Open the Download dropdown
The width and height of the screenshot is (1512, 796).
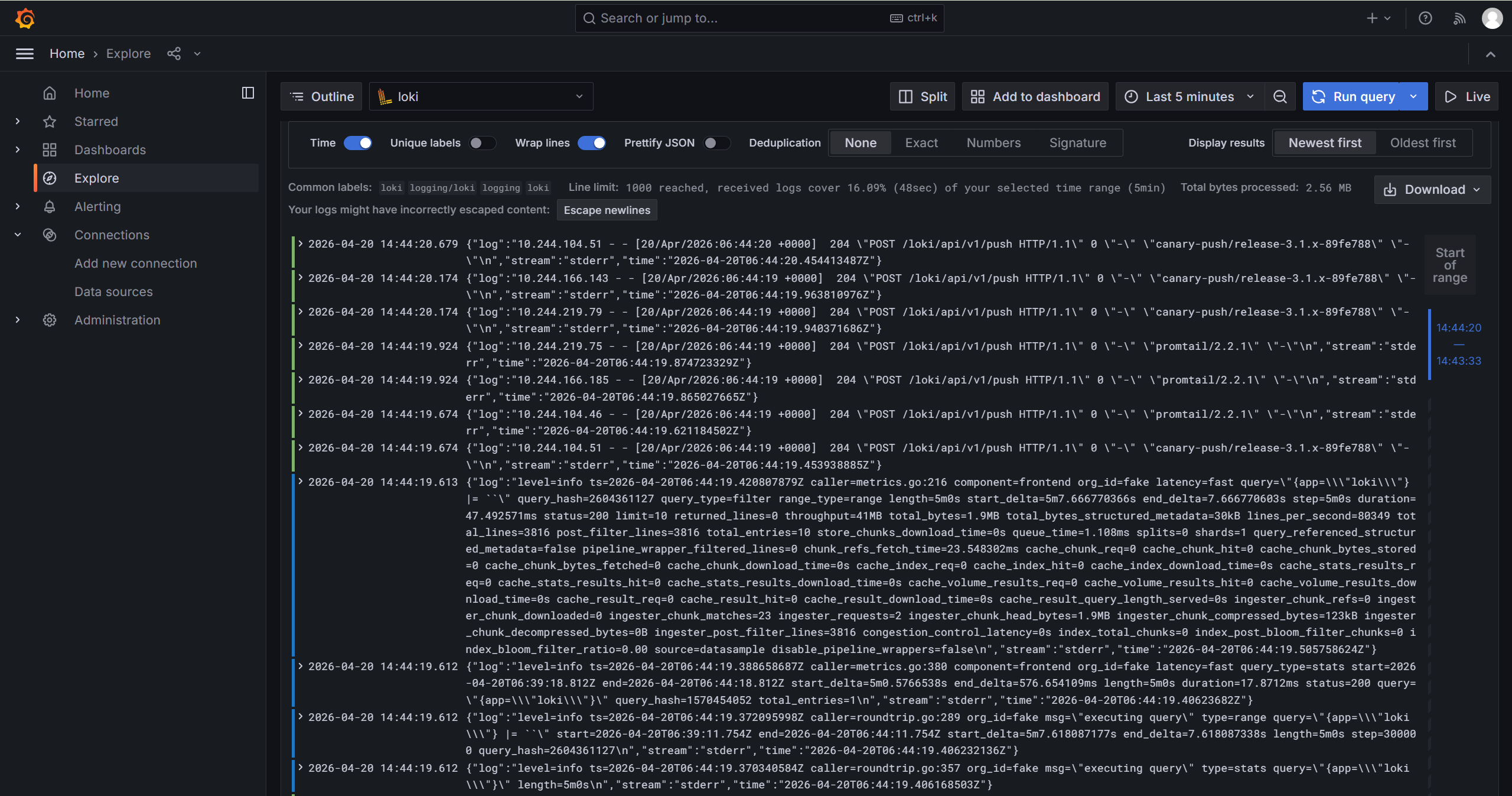tap(1432, 190)
